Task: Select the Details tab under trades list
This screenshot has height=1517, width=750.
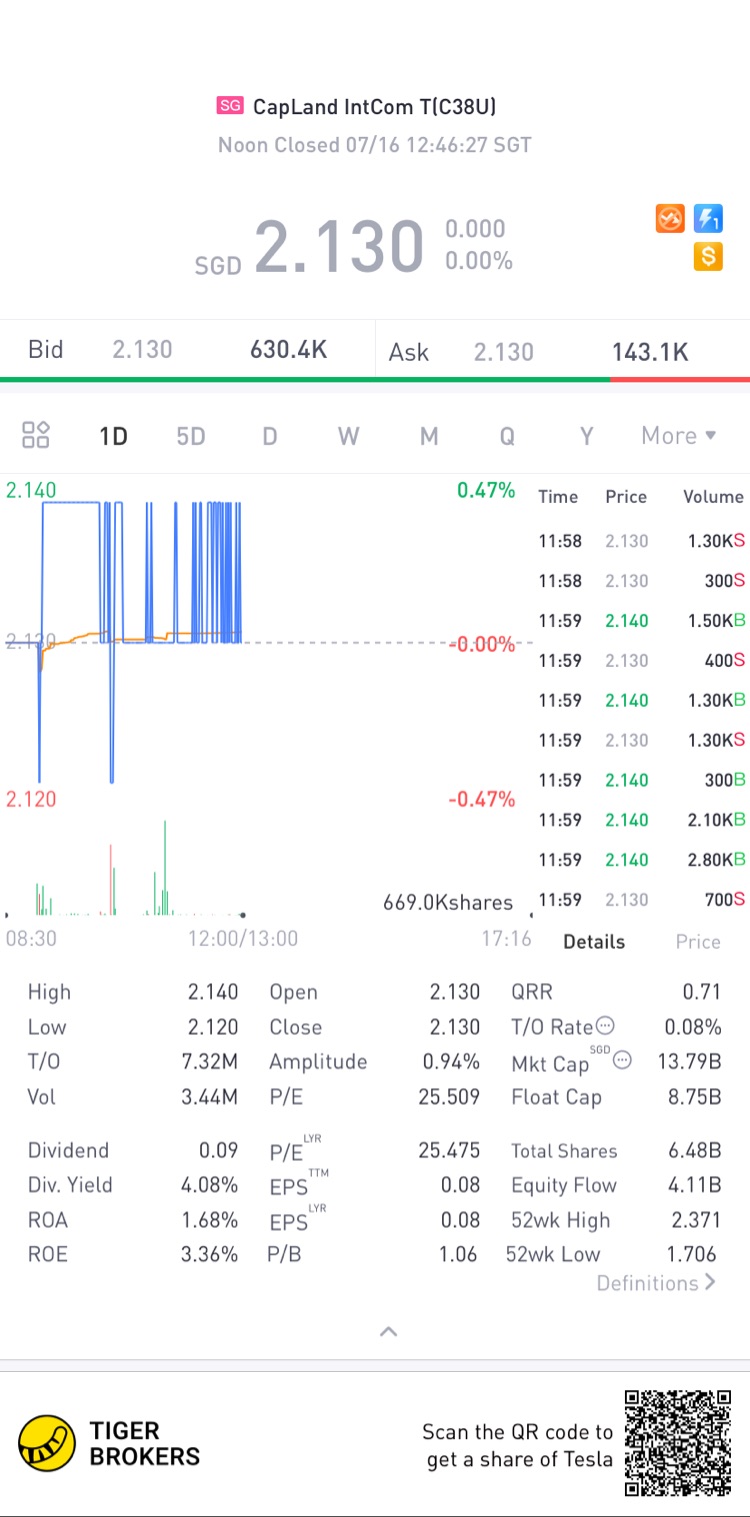Action: [594, 942]
